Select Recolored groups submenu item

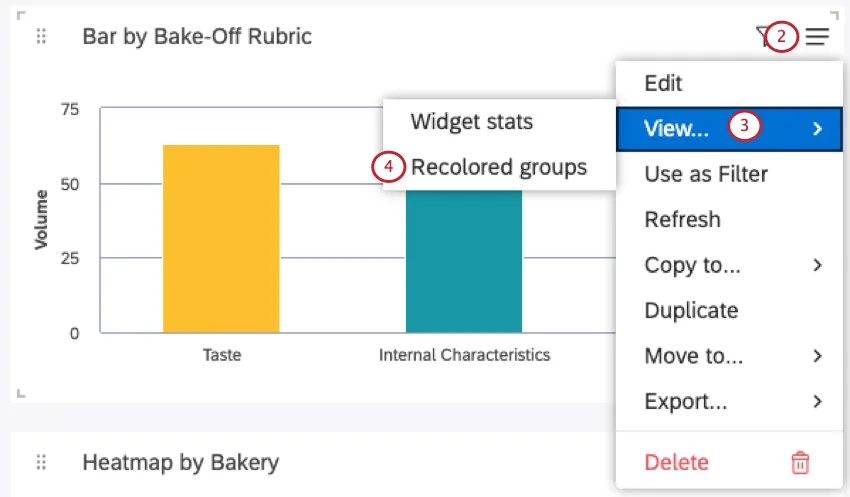coord(499,167)
